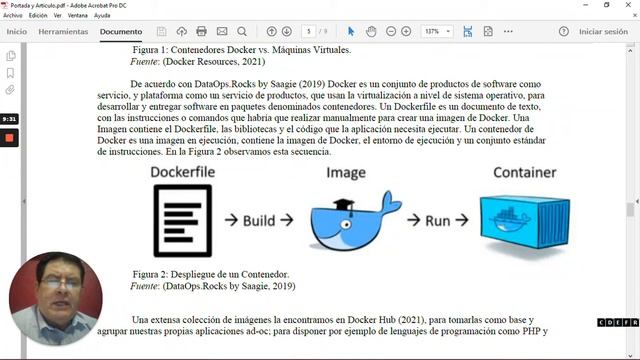The height and width of the screenshot is (360, 640).
Task: Click the 'Container' heading in figure
Action: [524, 173]
